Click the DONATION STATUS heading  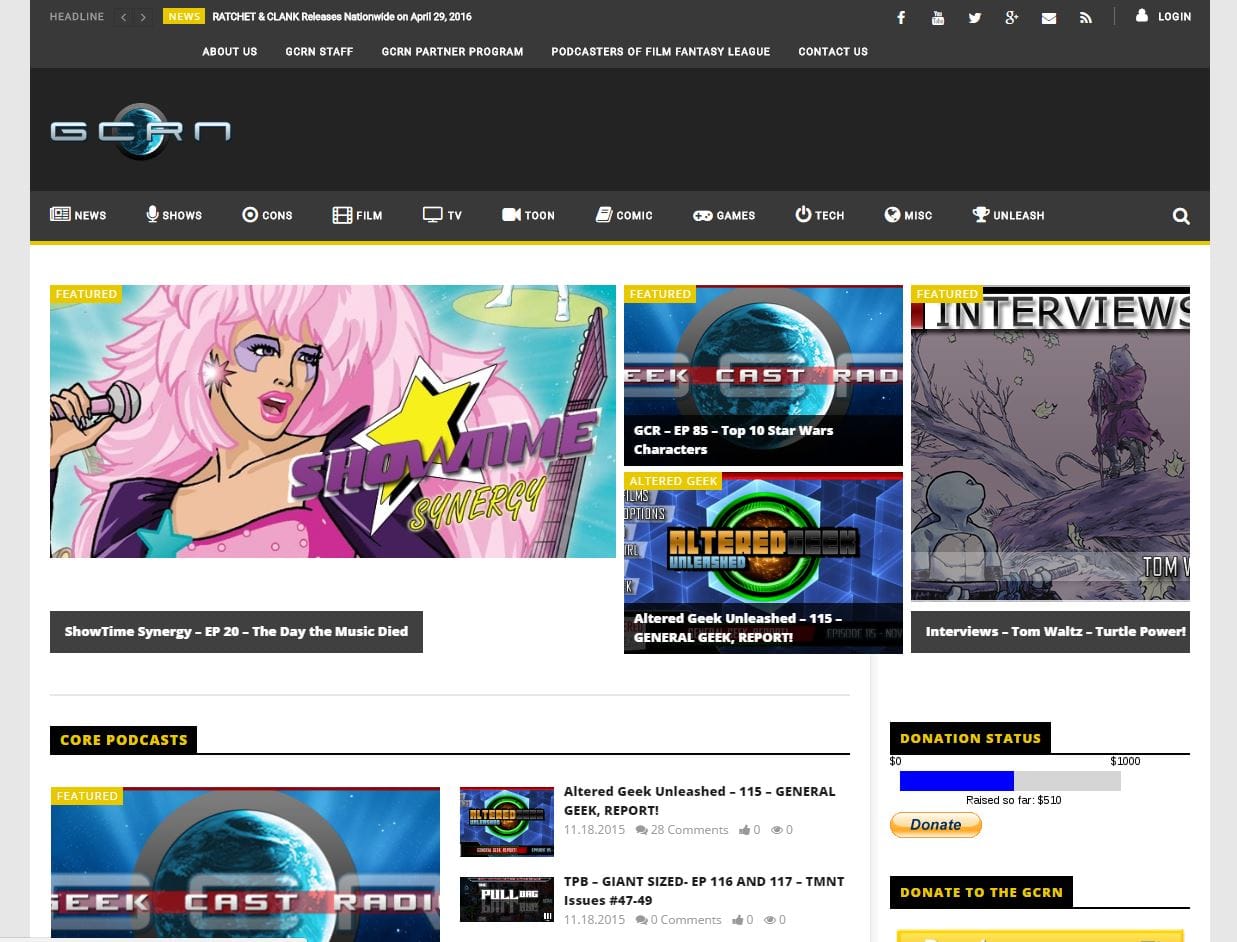point(970,738)
